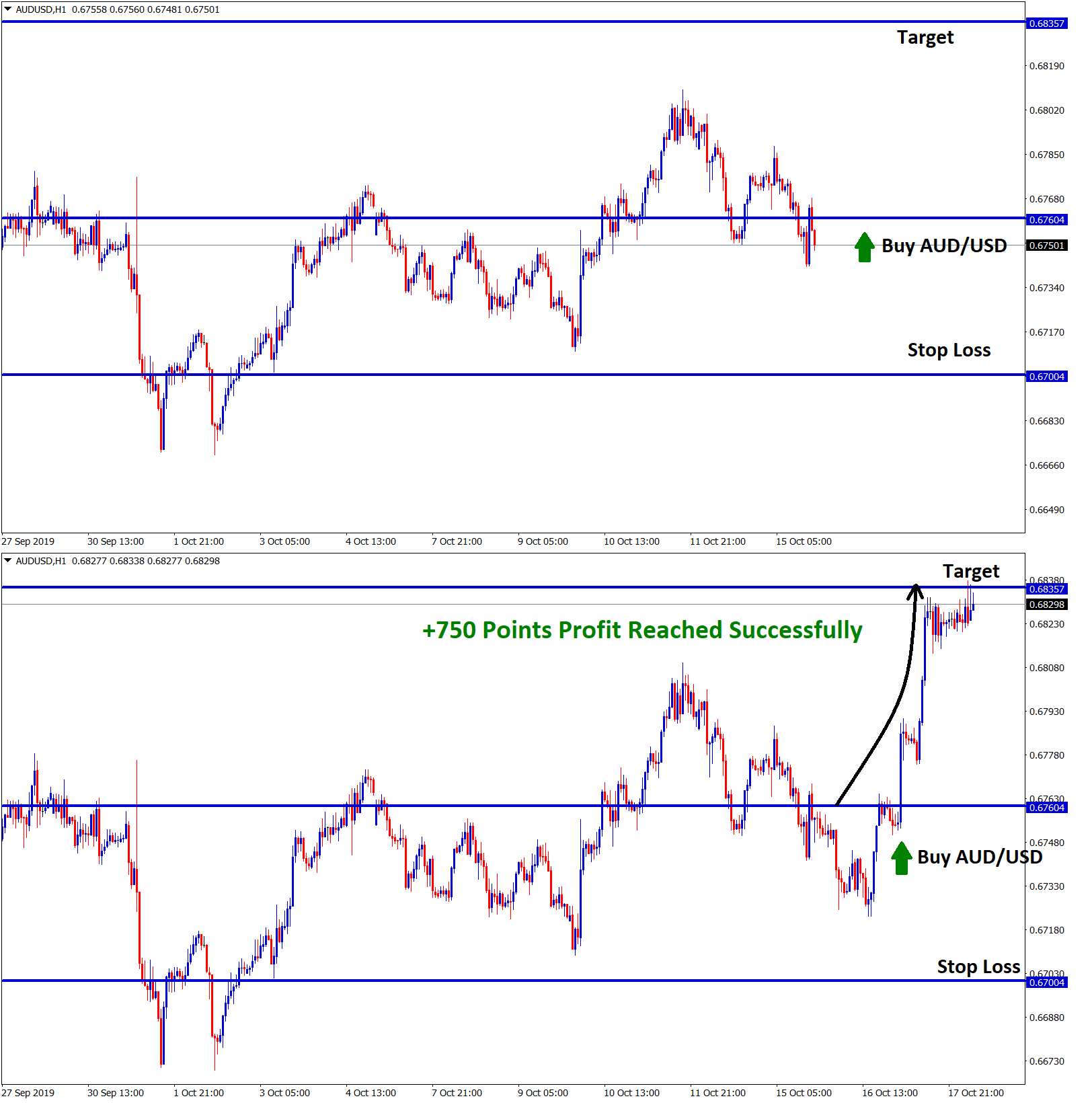Click the triangle beside AUDUSD,H1 0.68277 title
Image resolution: width=1092 pixels, height=1111 pixels.
(8, 561)
